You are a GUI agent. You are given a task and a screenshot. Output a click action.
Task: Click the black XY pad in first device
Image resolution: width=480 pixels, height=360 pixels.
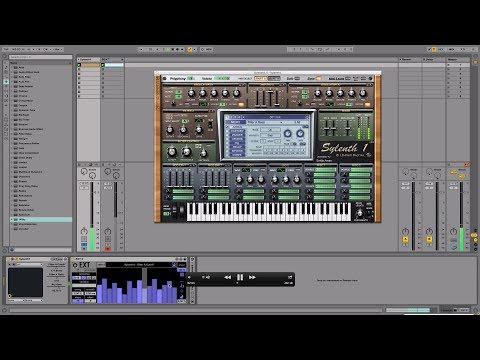point(26,283)
